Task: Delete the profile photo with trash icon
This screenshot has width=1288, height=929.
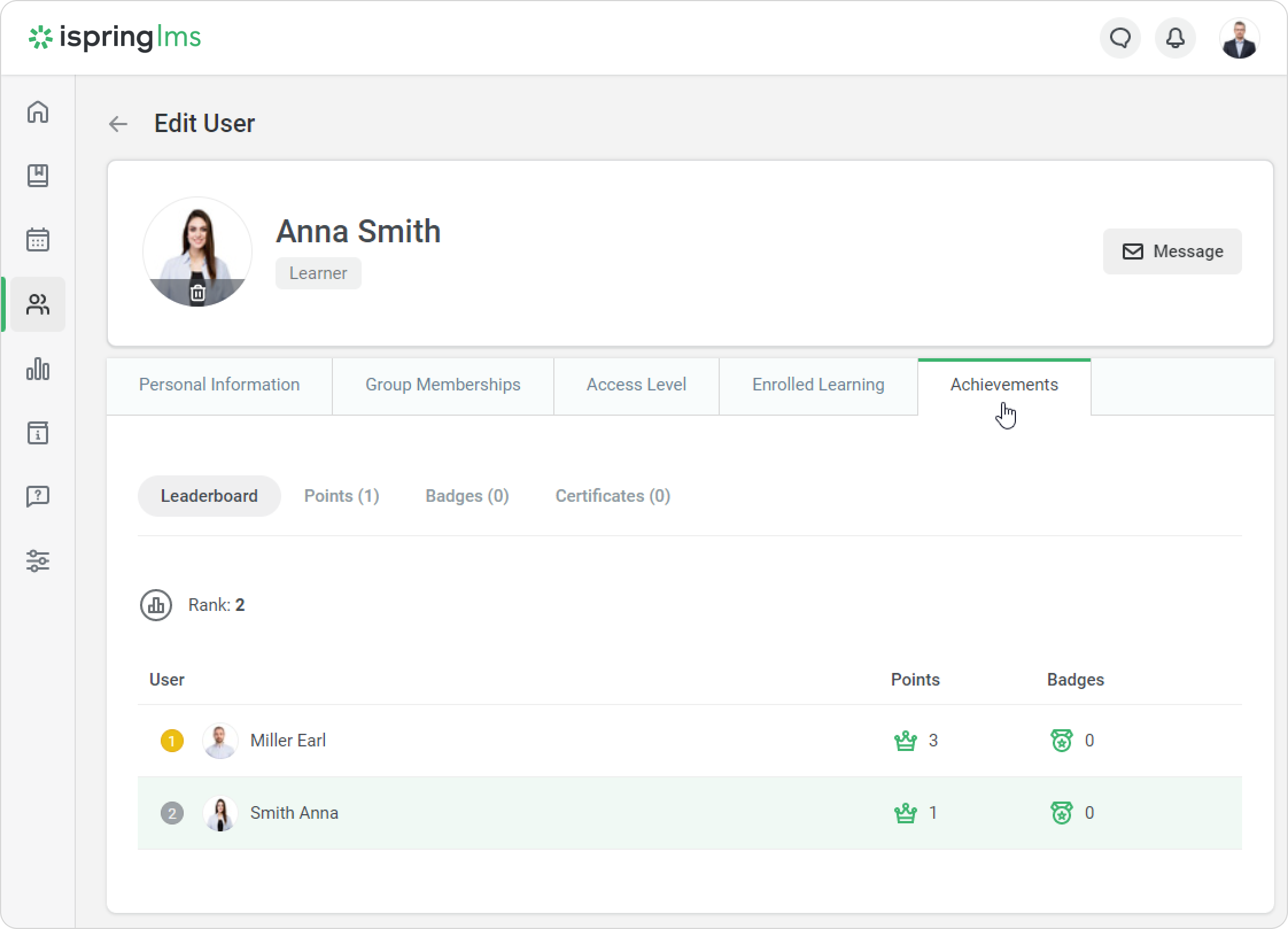Action: (197, 293)
